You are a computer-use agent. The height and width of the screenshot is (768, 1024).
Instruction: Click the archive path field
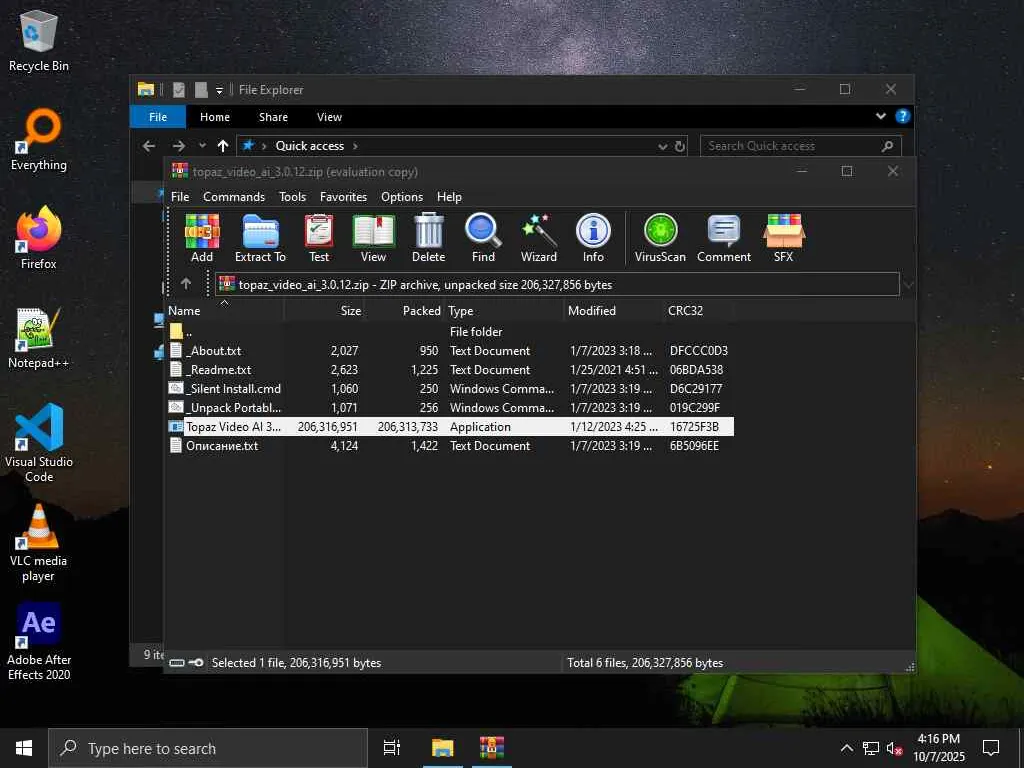click(557, 284)
